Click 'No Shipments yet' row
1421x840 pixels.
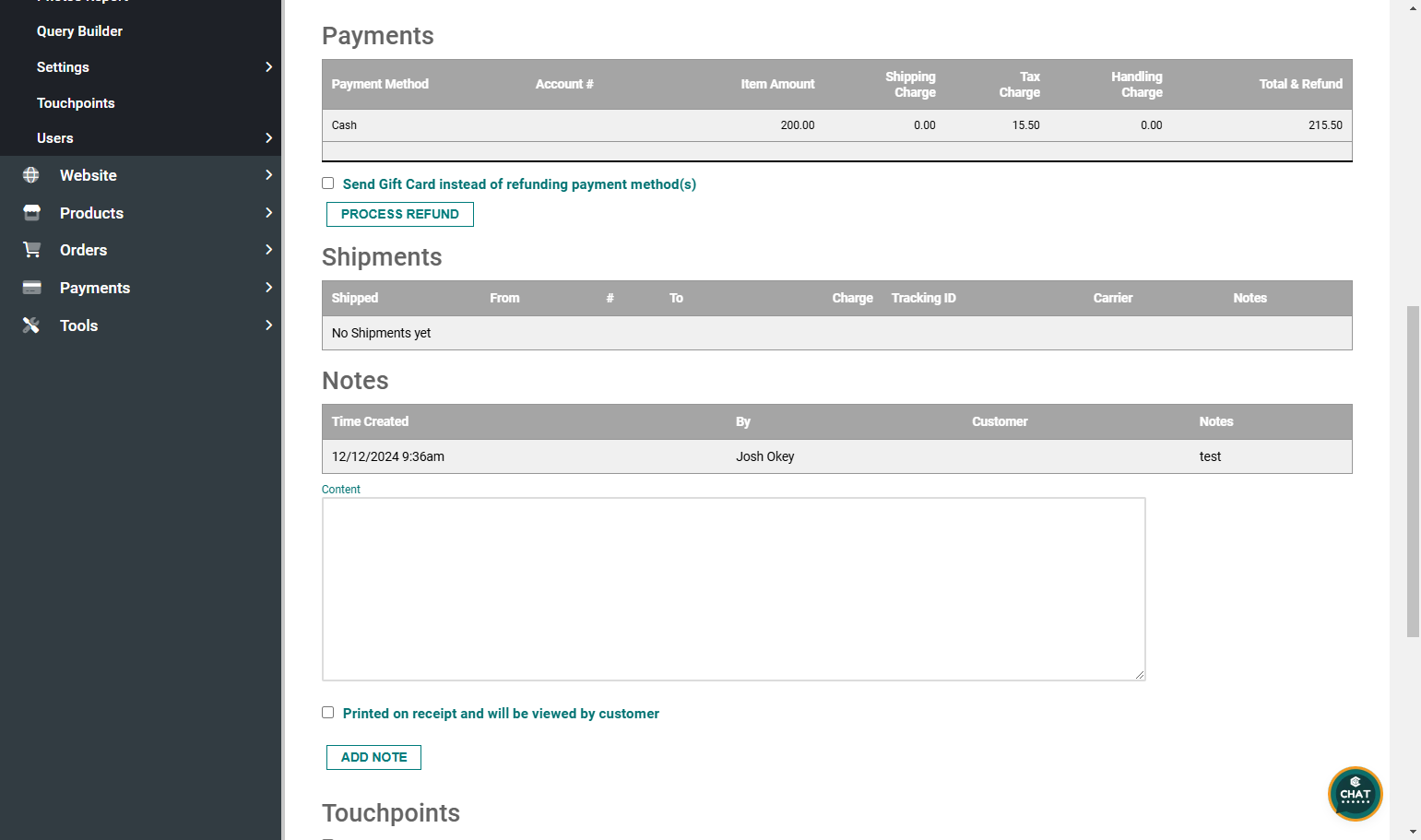click(x=837, y=333)
